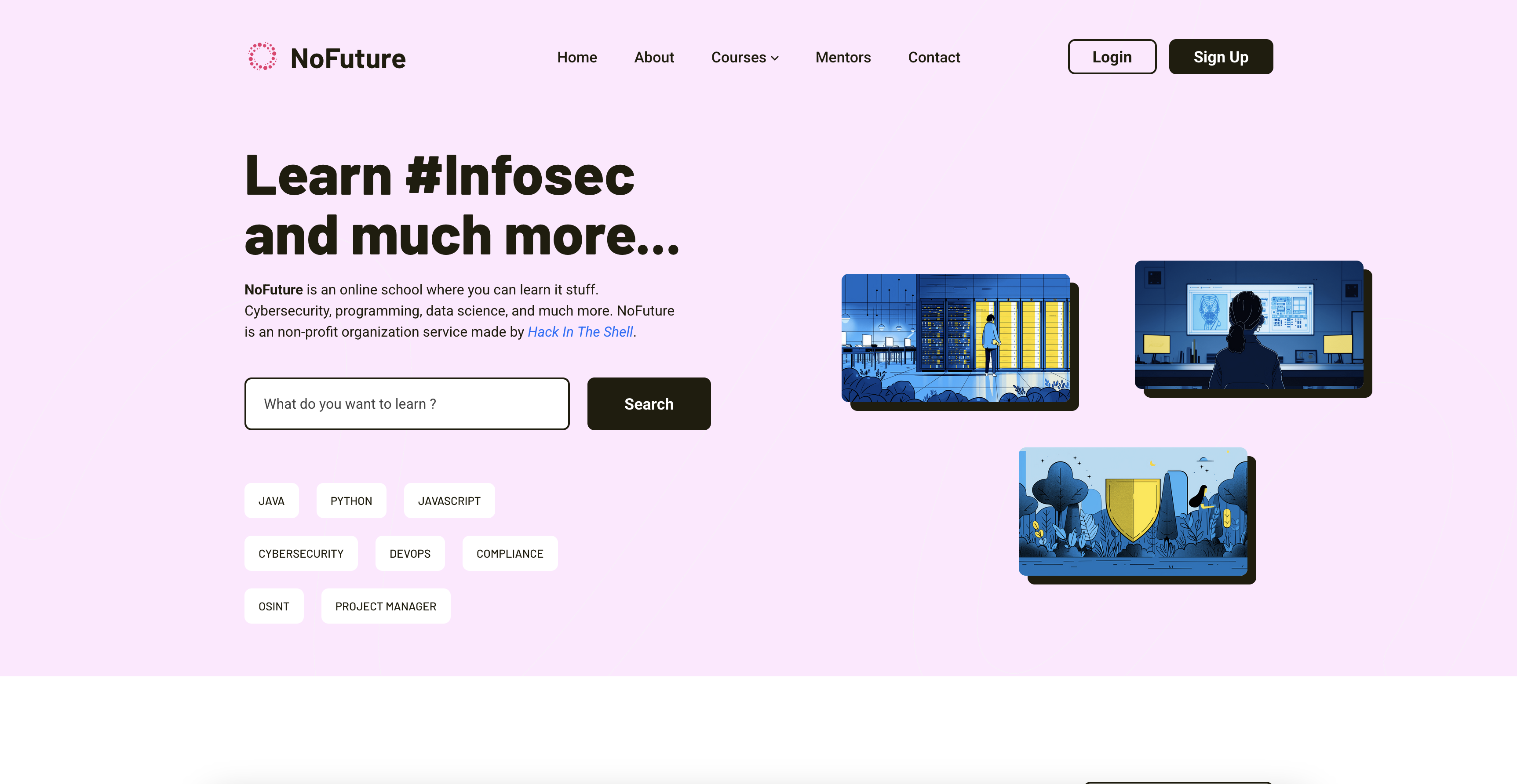
Task: Open the yellow shield forest illustration
Action: 1133,512
